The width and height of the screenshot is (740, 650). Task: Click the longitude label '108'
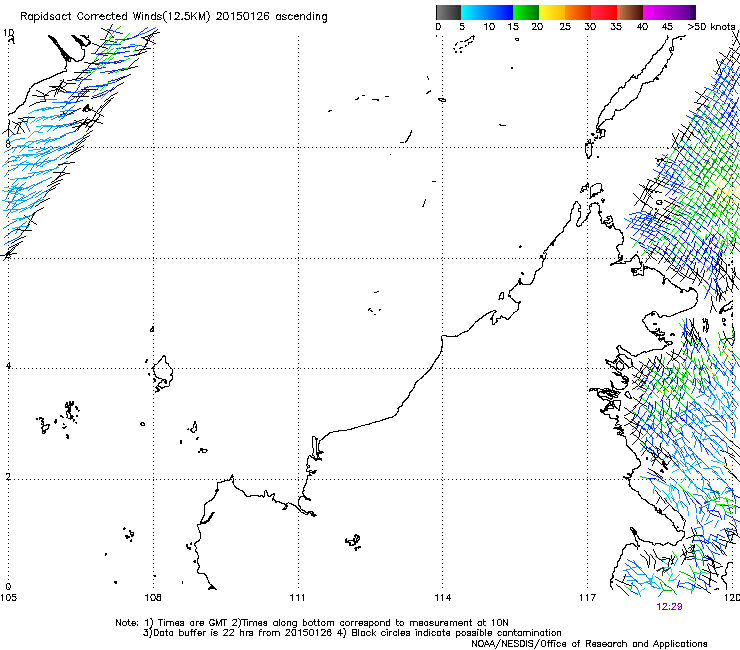pyautogui.click(x=153, y=598)
